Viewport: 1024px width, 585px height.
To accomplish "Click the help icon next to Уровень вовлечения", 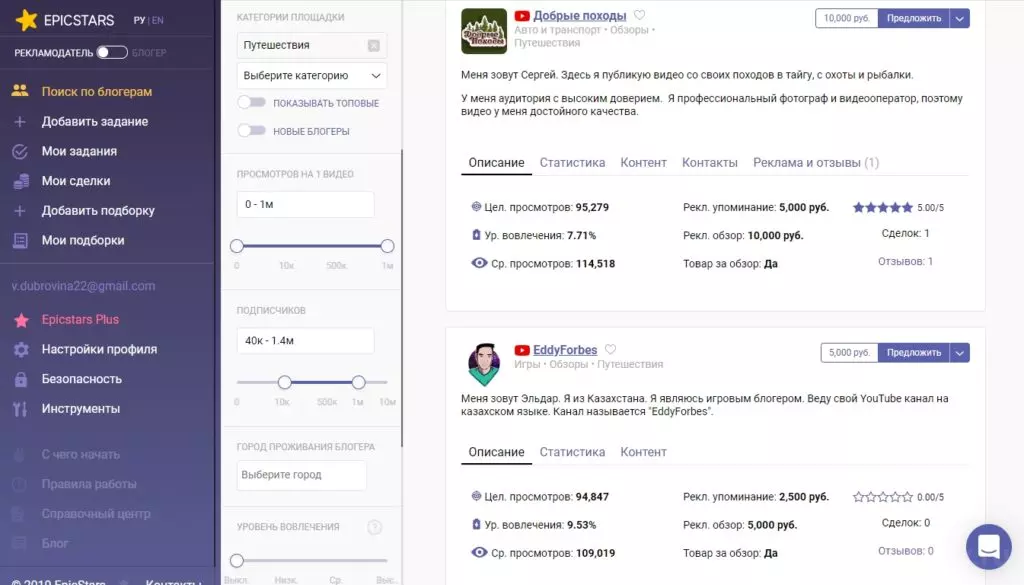I will pos(374,527).
